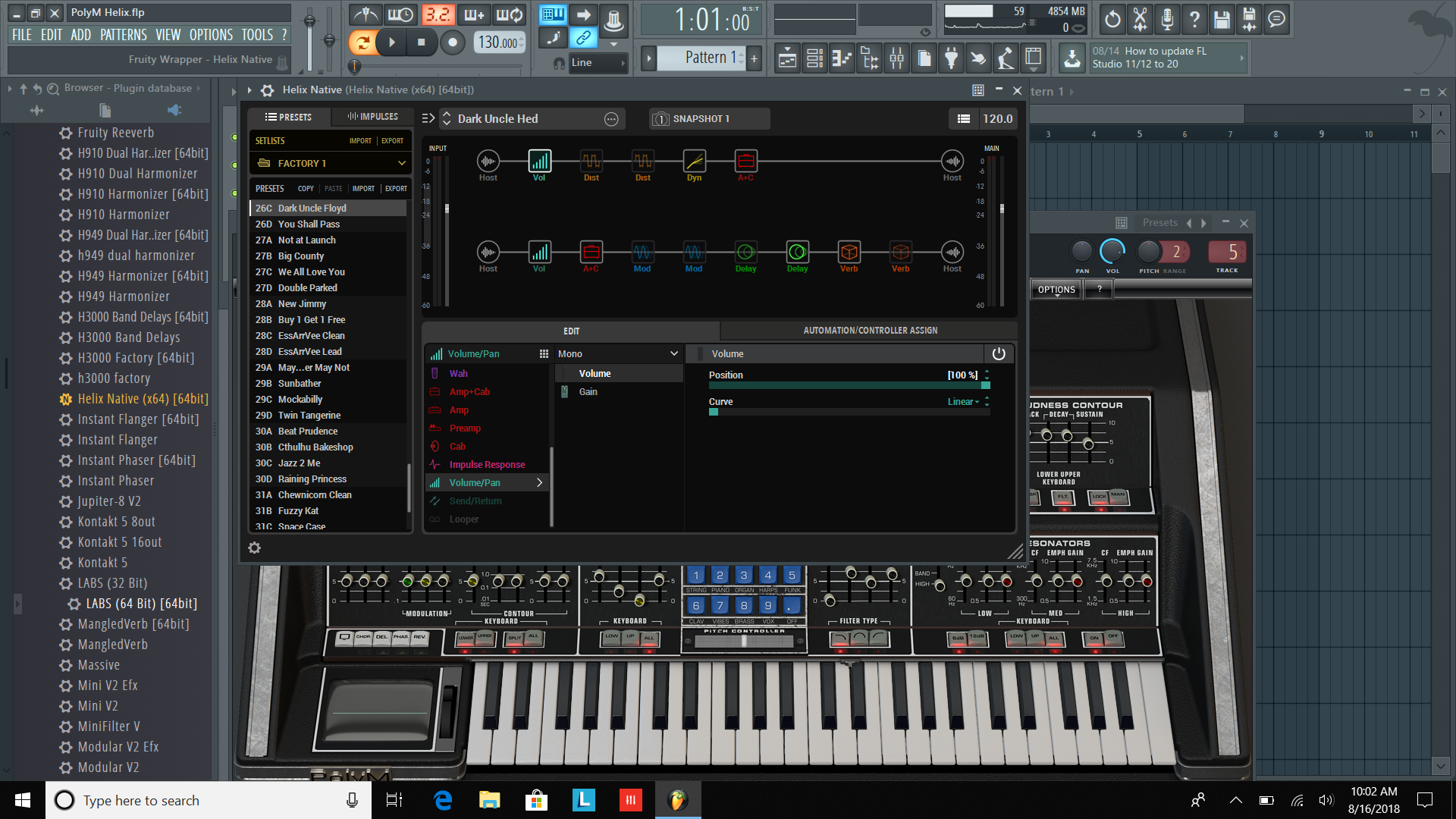1456x819 pixels.
Task: Drag the Position slider to adjust volume position
Action: [843, 385]
